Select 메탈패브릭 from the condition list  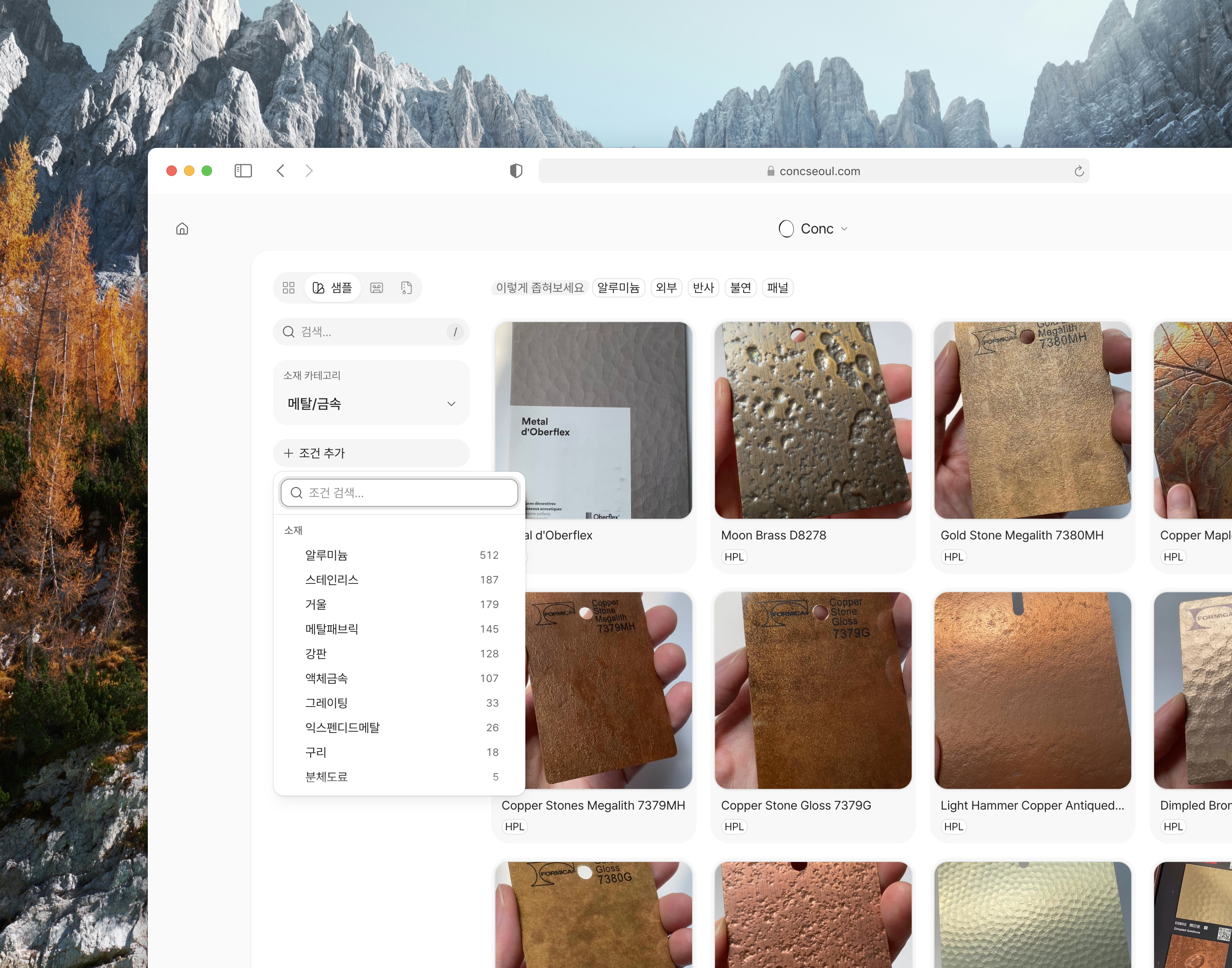pyautogui.click(x=400, y=629)
